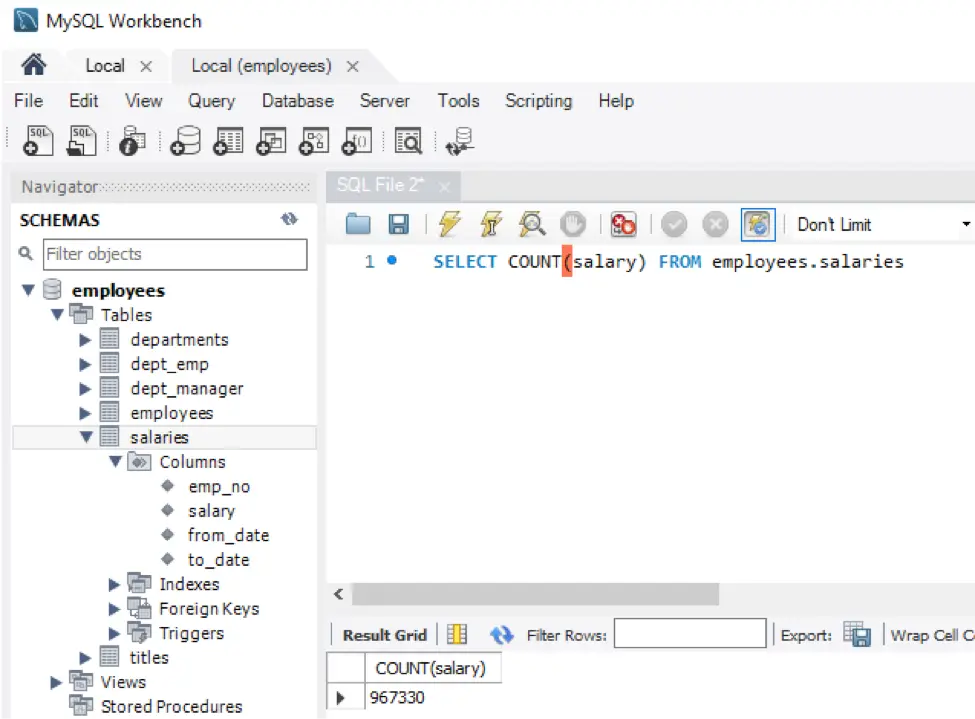Switch to the Local (employees) tab
975x719 pixels.
(x=261, y=66)
